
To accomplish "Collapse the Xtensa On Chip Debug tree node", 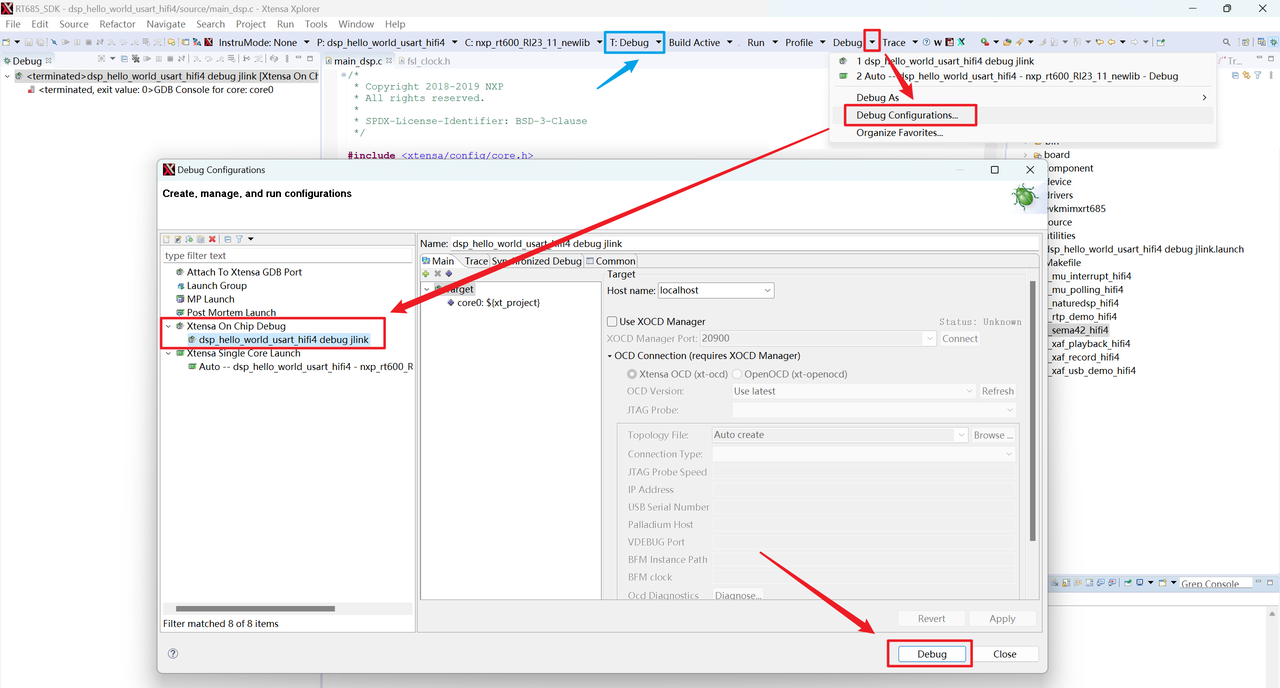I will click(x=168, y=326).
